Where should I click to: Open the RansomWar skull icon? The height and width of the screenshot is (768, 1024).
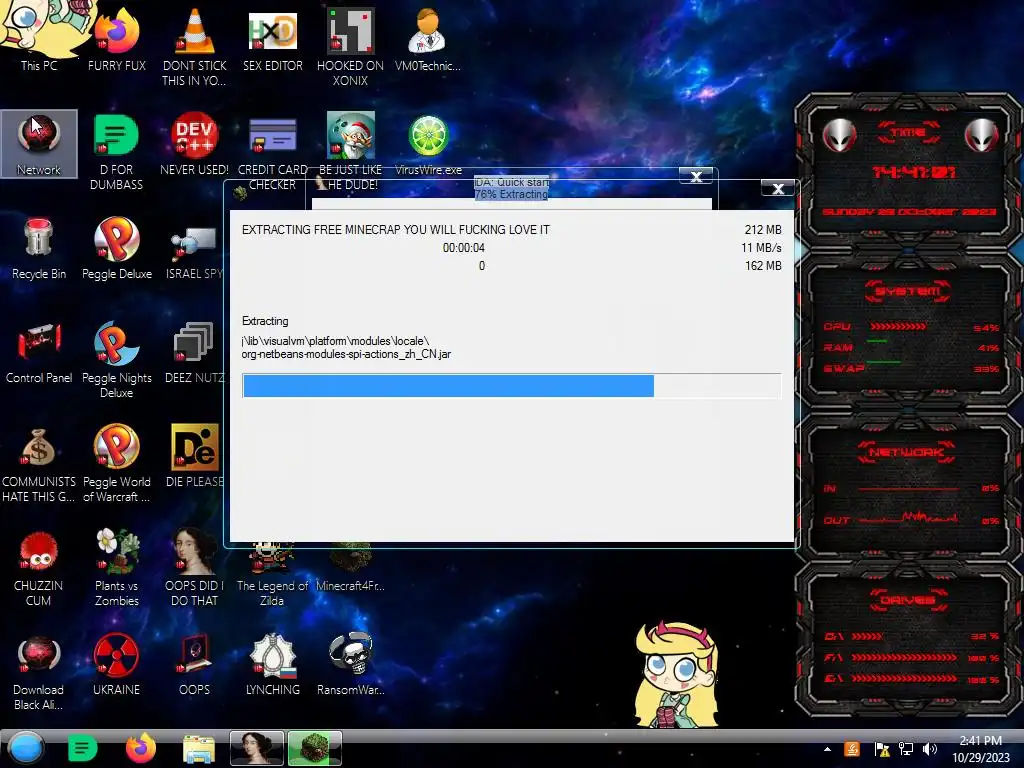pos(351,664)
